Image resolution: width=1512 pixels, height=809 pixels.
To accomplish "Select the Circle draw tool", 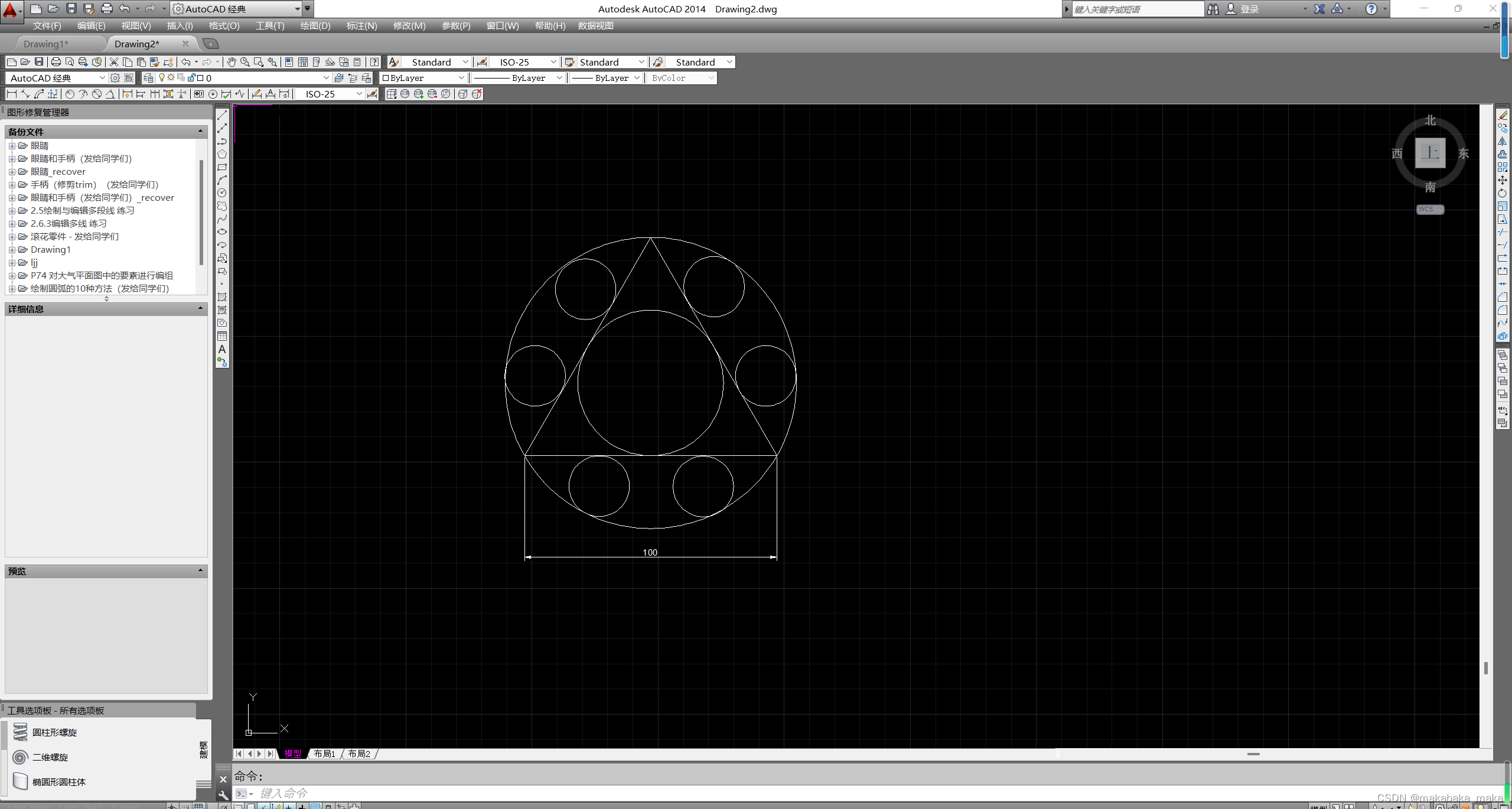I will [x=222, y=193].
